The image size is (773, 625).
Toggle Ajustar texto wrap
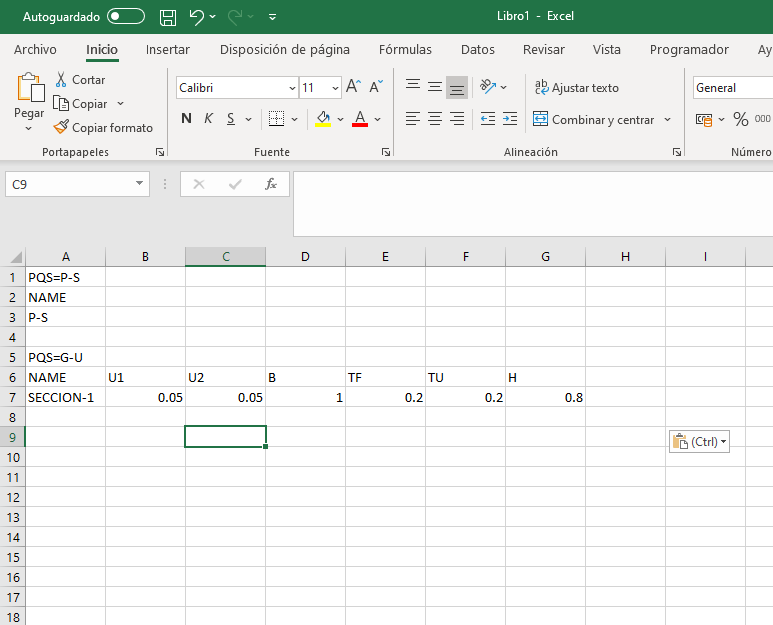576,88
